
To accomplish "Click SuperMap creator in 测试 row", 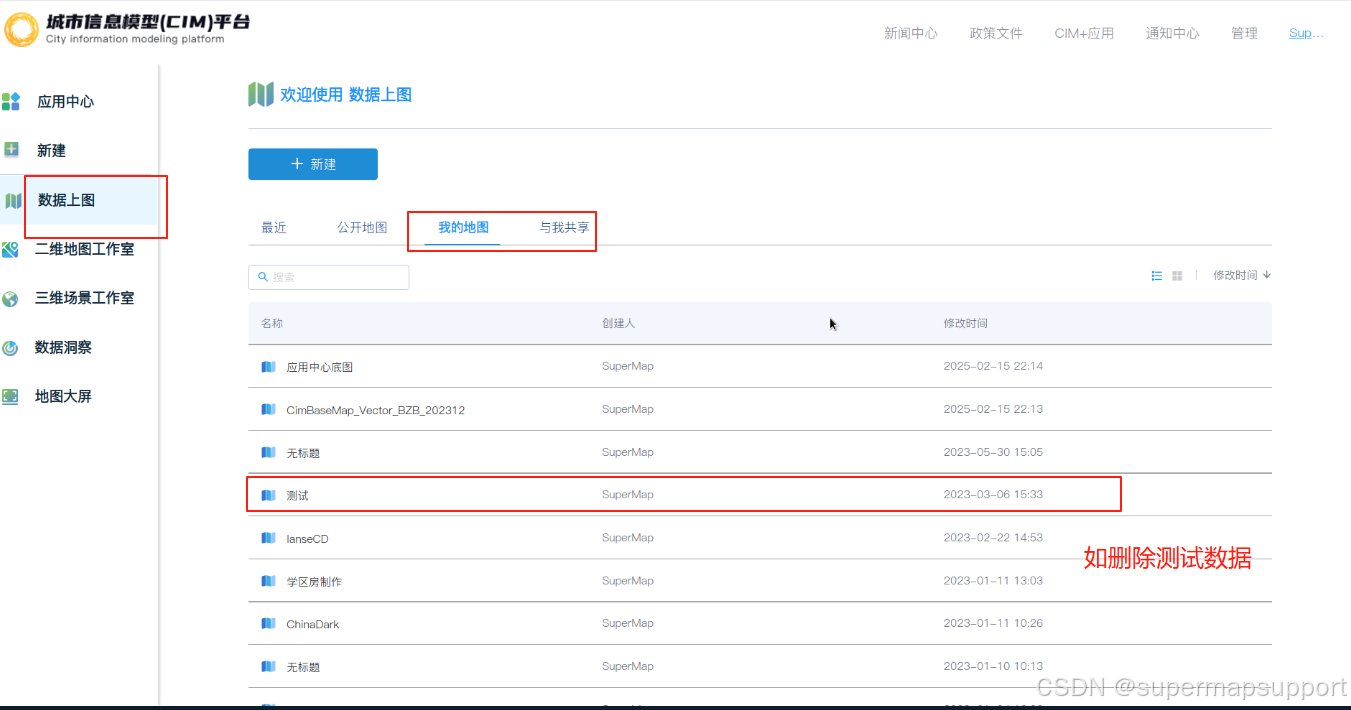I will coord(627,494).
